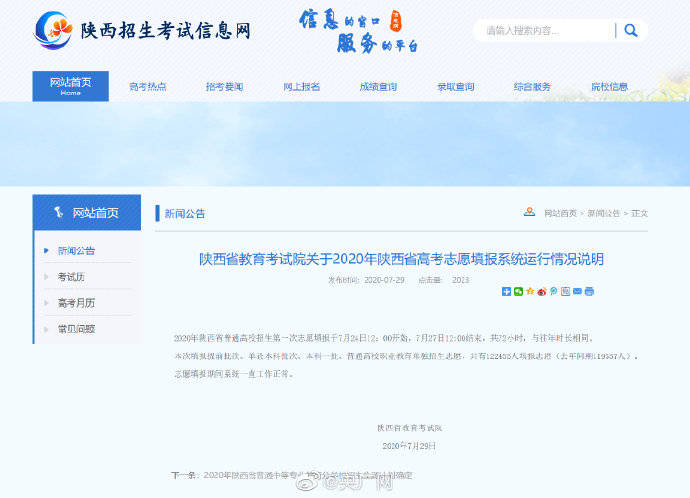Print the article using printer icon
The image size is (690, 498).
click(589, 291)
